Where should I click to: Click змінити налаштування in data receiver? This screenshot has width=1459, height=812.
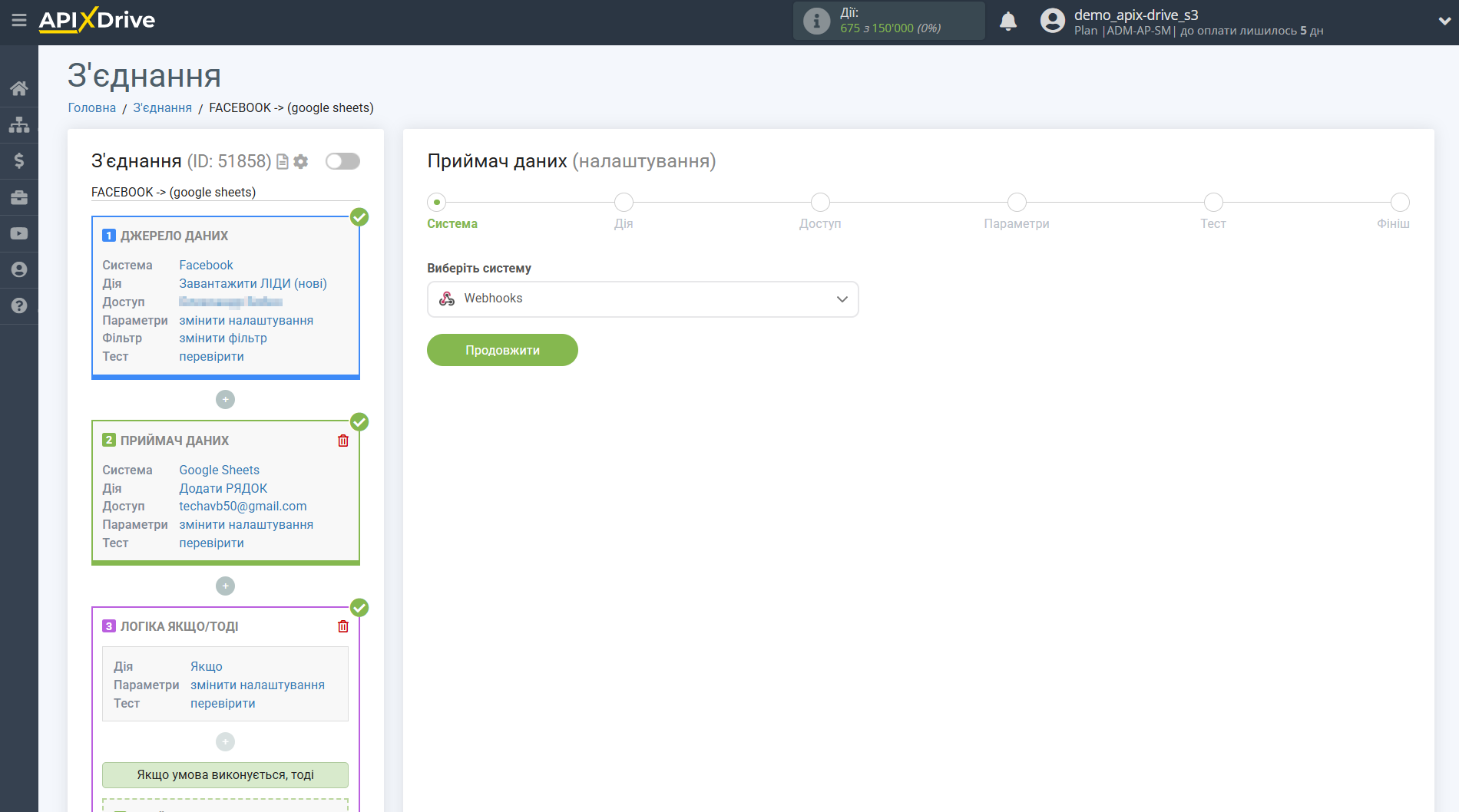coord(246,524)
